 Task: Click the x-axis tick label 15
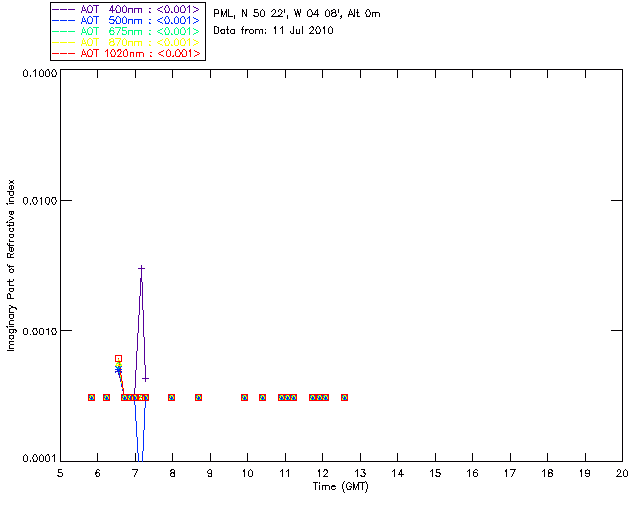(x=435, y=473)
